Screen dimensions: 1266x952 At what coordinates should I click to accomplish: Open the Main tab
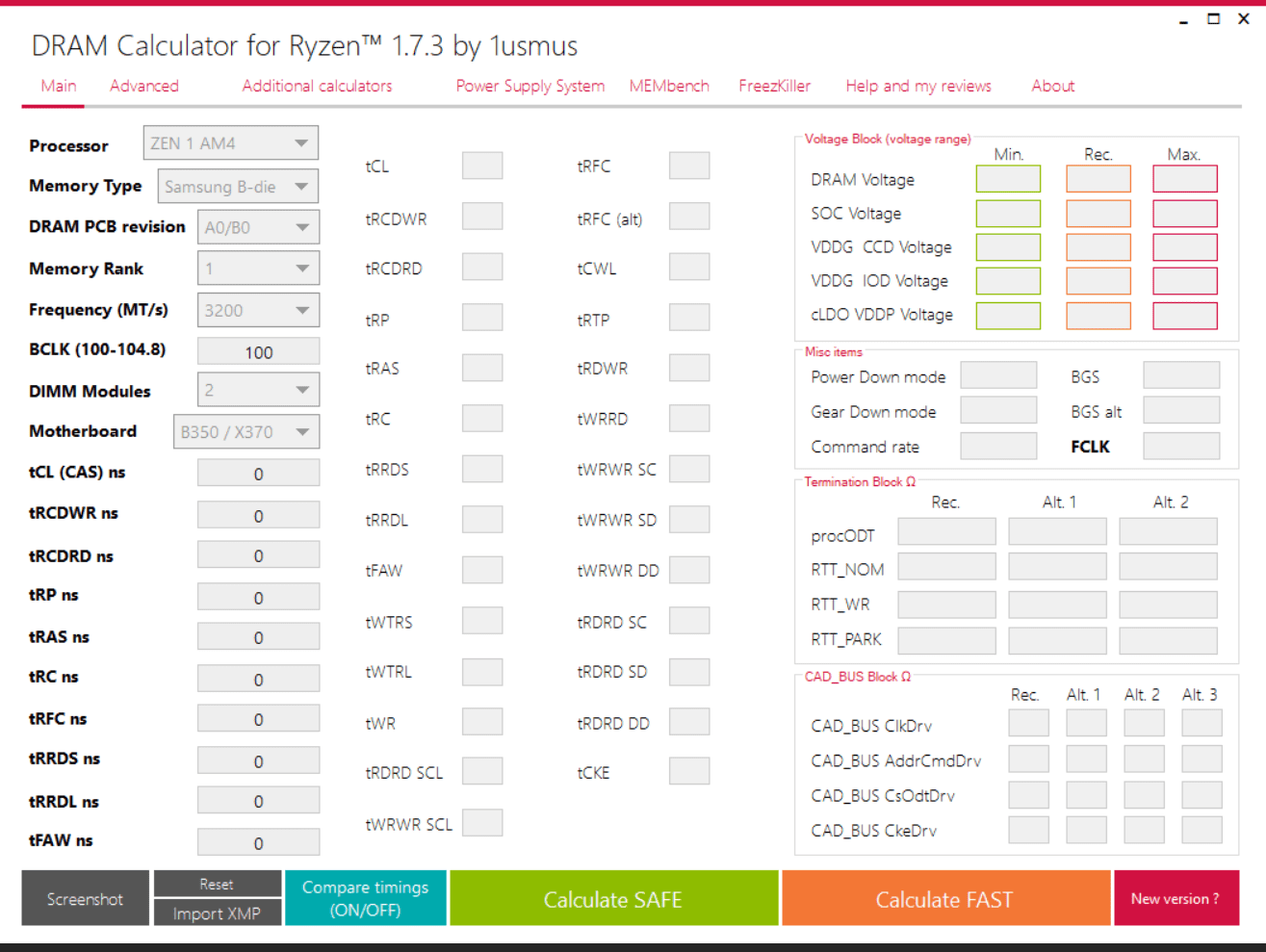[x=58, y=86]
